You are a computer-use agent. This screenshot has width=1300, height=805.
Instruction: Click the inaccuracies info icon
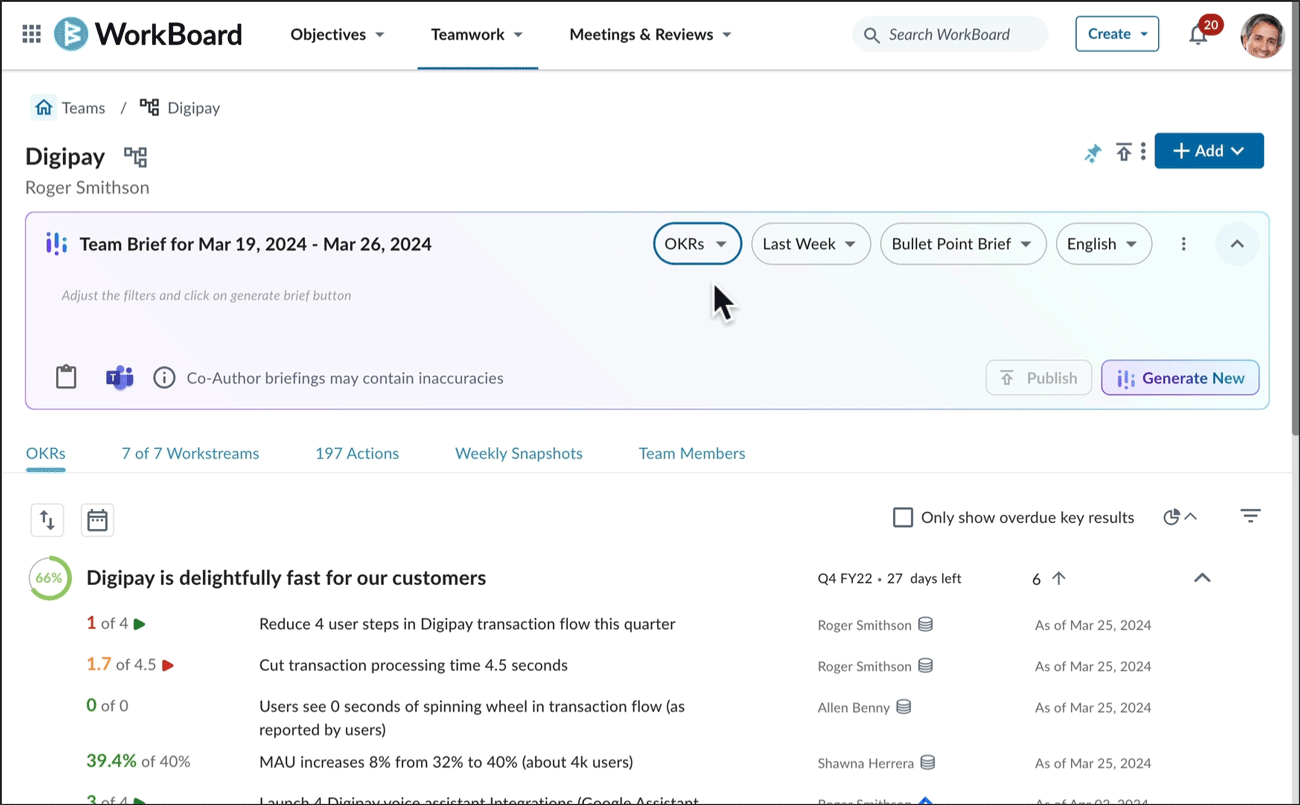tap(164, 378)
